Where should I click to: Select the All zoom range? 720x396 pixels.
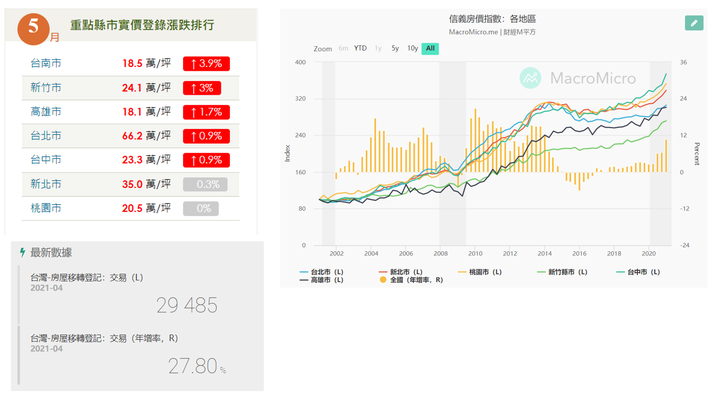(430, 48)
